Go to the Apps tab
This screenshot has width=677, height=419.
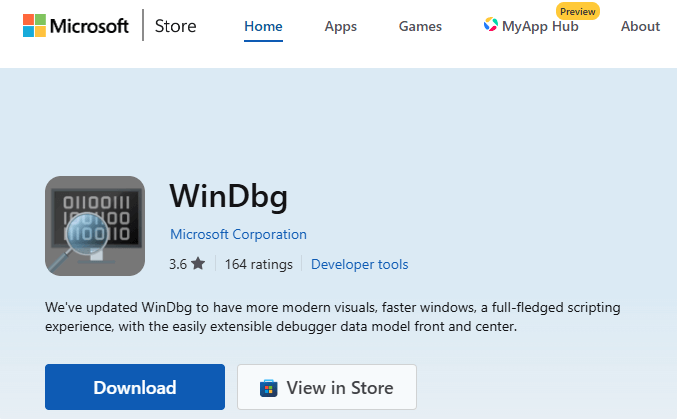(x=341, y=26)
